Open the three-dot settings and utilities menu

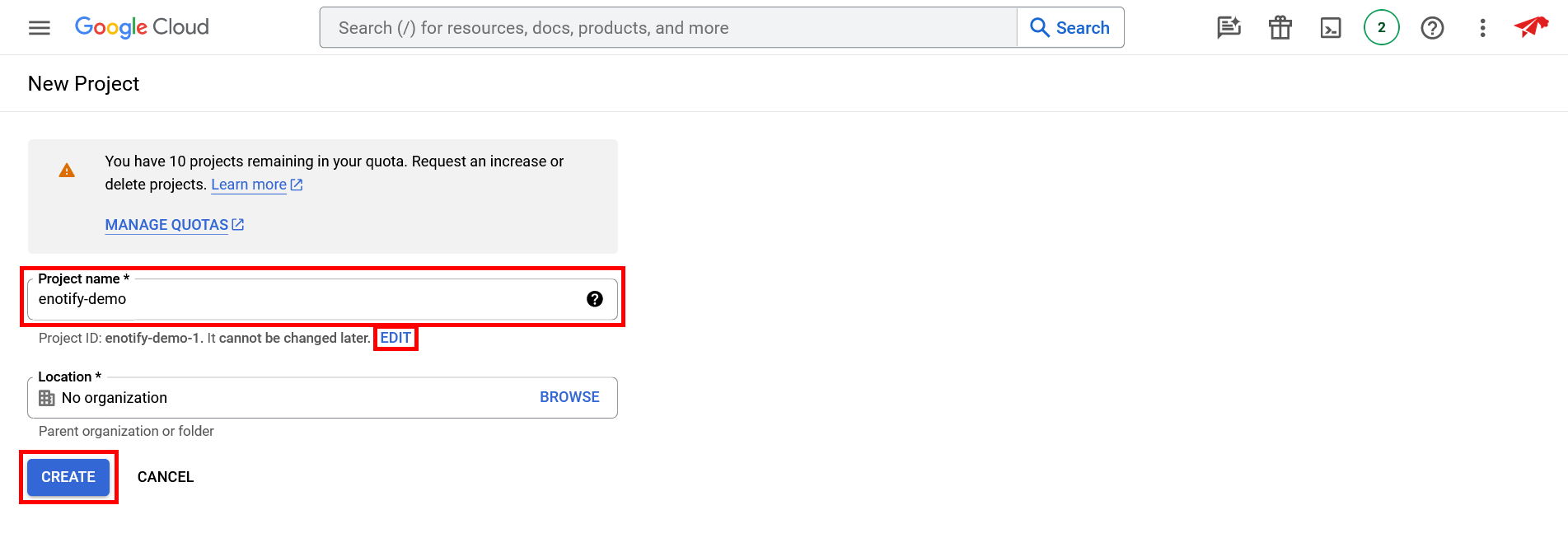(x=1482, y=28)
